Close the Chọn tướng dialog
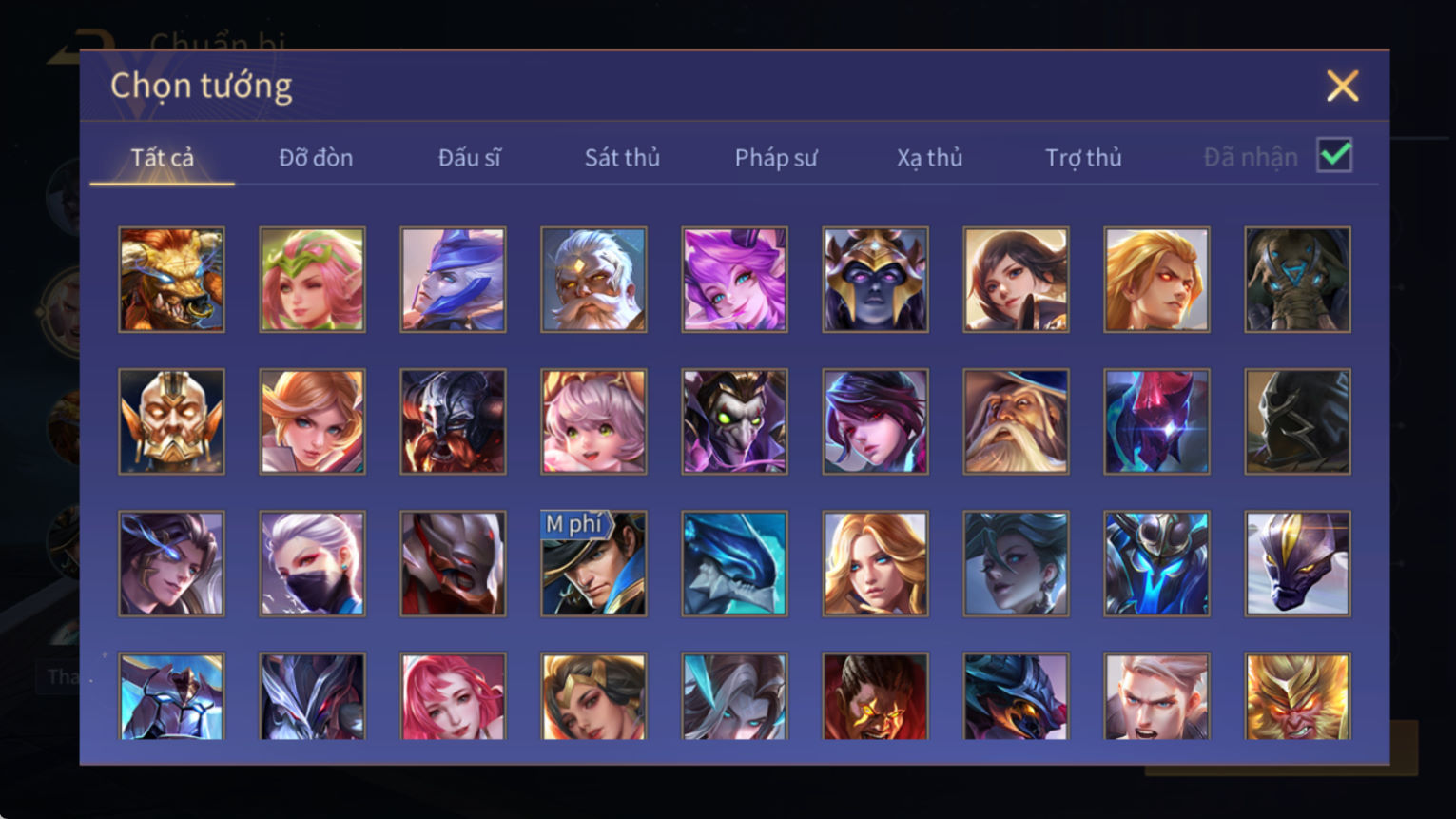The width and height of the screenshot is (1456, 819). point(1342,87)
